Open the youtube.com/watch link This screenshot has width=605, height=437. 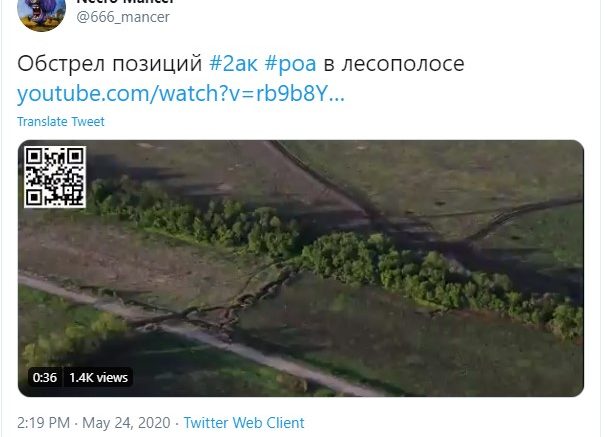(x=181, y=94)
